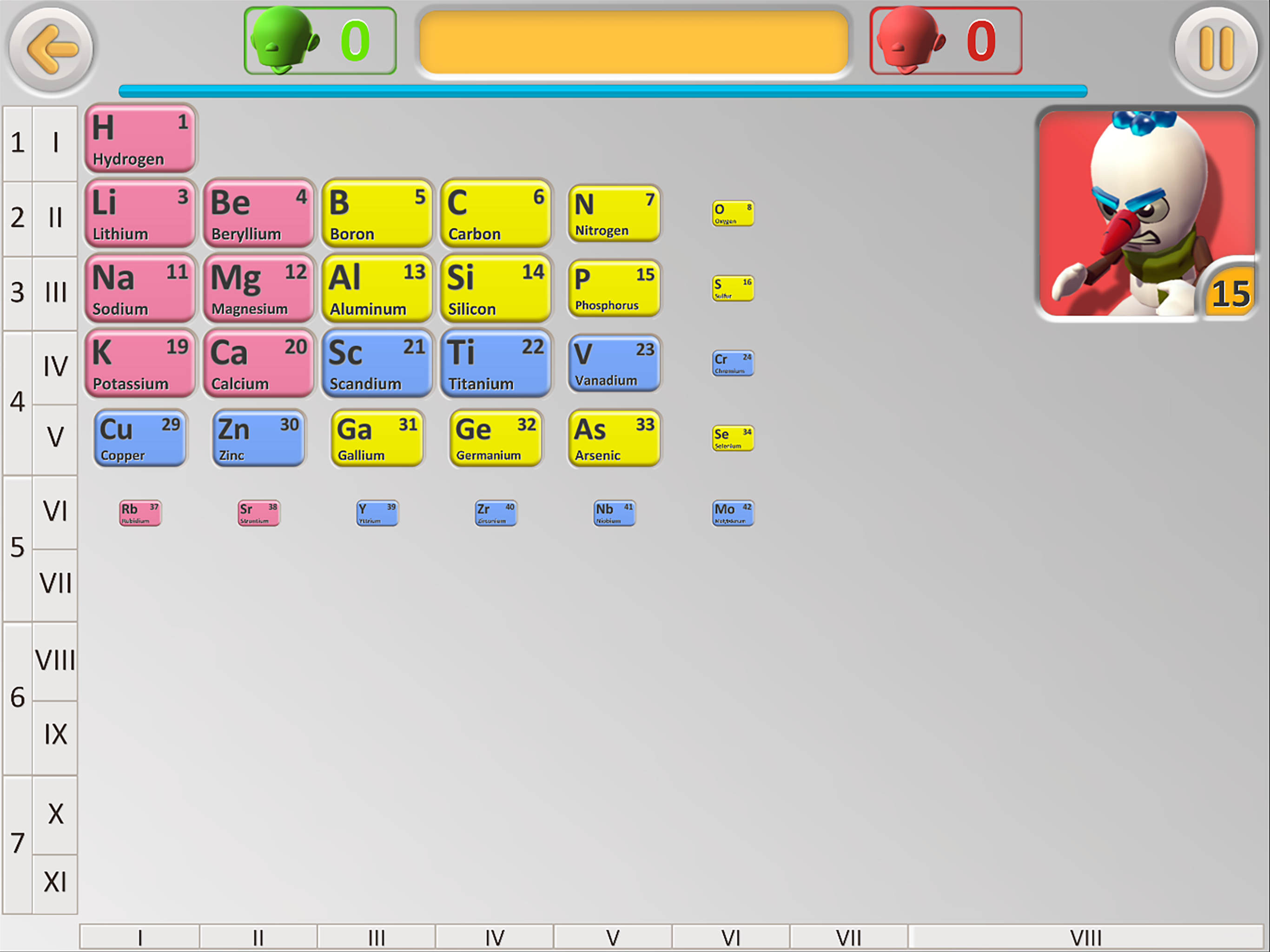Choose the Sodium element tile
Screen dimensions: 1270x952
click(x=141, y=288)
